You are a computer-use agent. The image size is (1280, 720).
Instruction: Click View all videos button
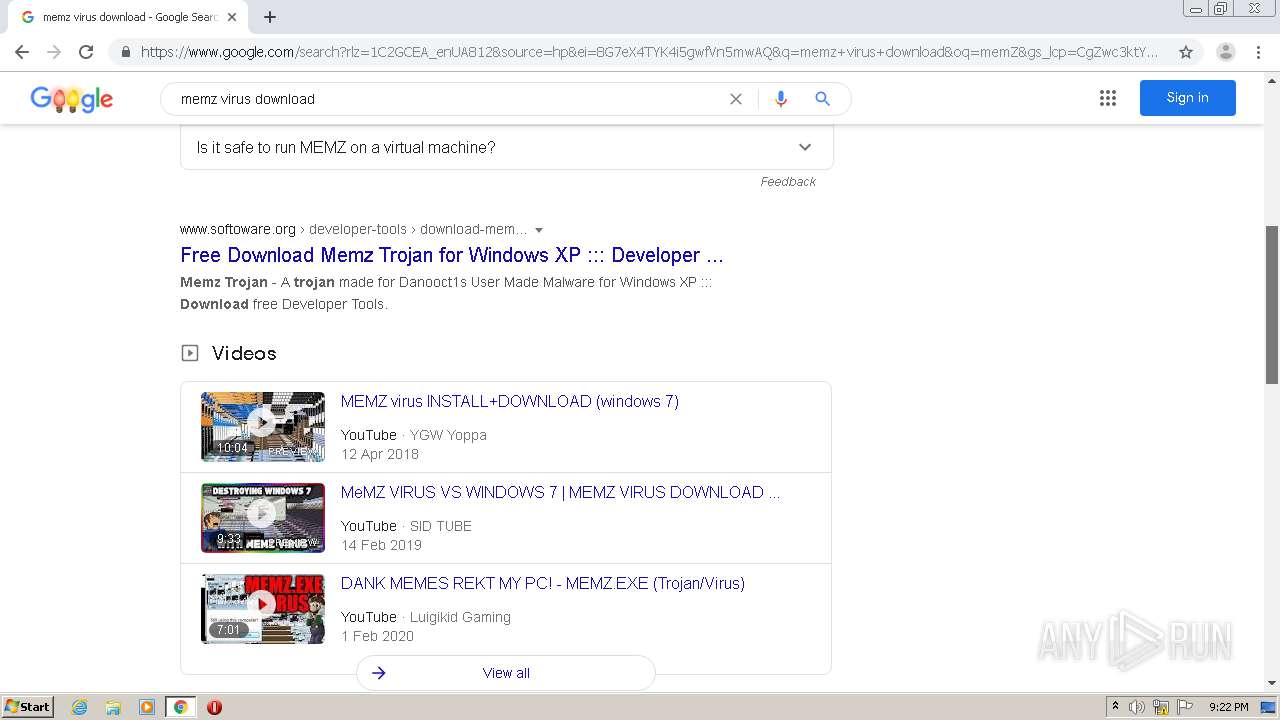(x=506, y=673)
